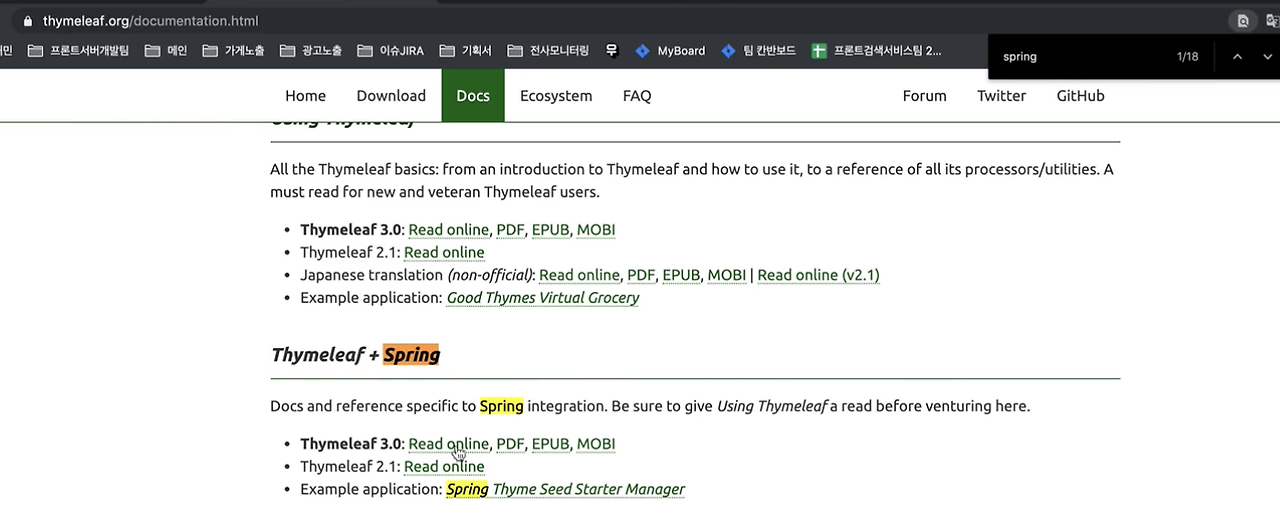The height and width of the screenshot is (524, 1280).
Task: Click the yellow-highlighted Spring word in the Docs and reference sentence
Action: click(x=501, y=406)
